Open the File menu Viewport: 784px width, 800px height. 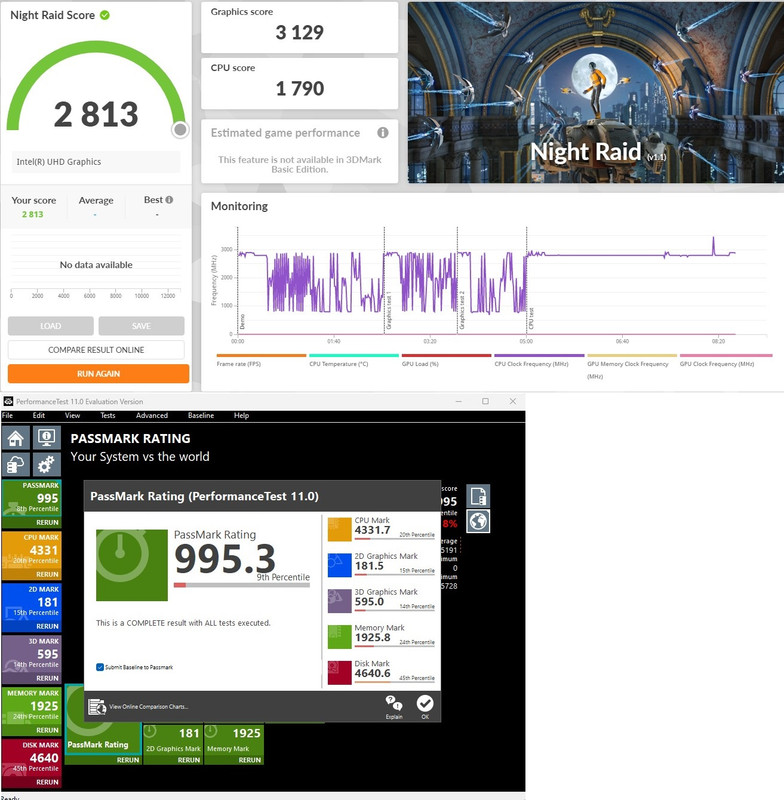pyautogui.click(x=8, y=415)
